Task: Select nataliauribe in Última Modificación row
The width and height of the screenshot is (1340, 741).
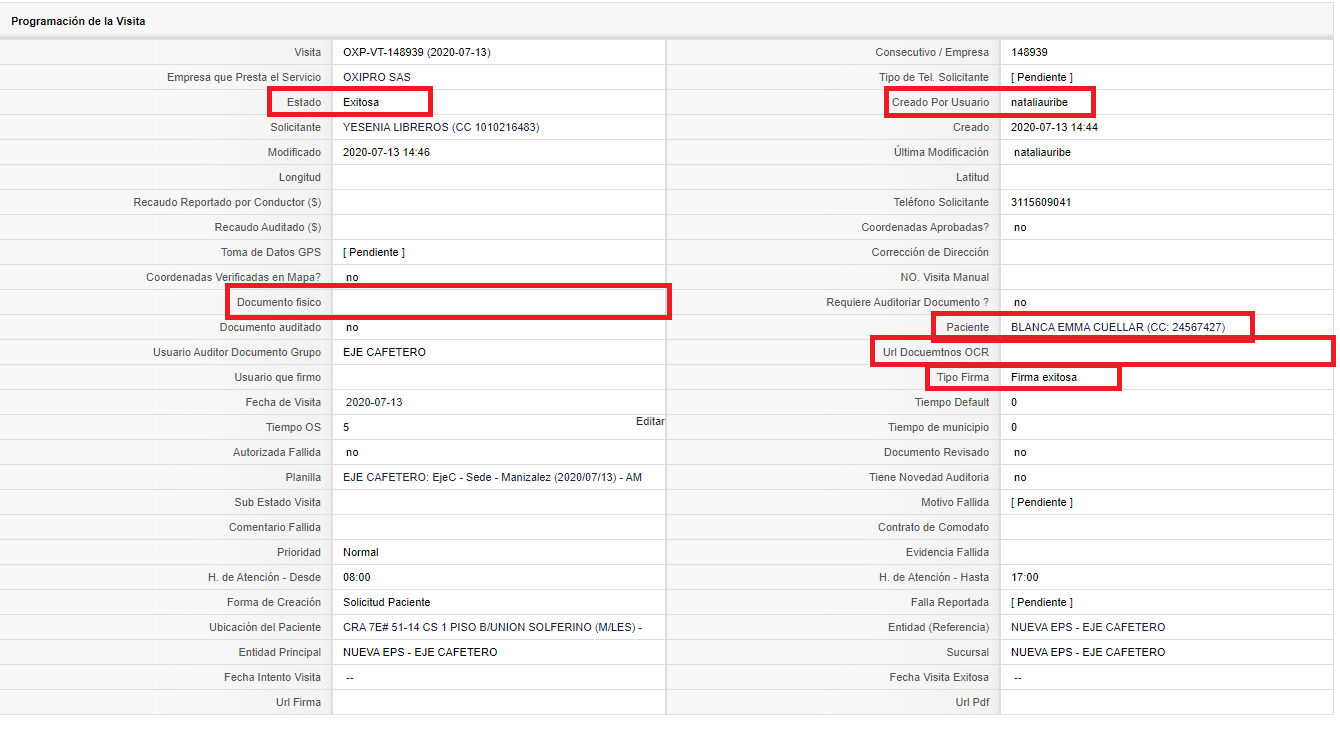Action: 1042,152
